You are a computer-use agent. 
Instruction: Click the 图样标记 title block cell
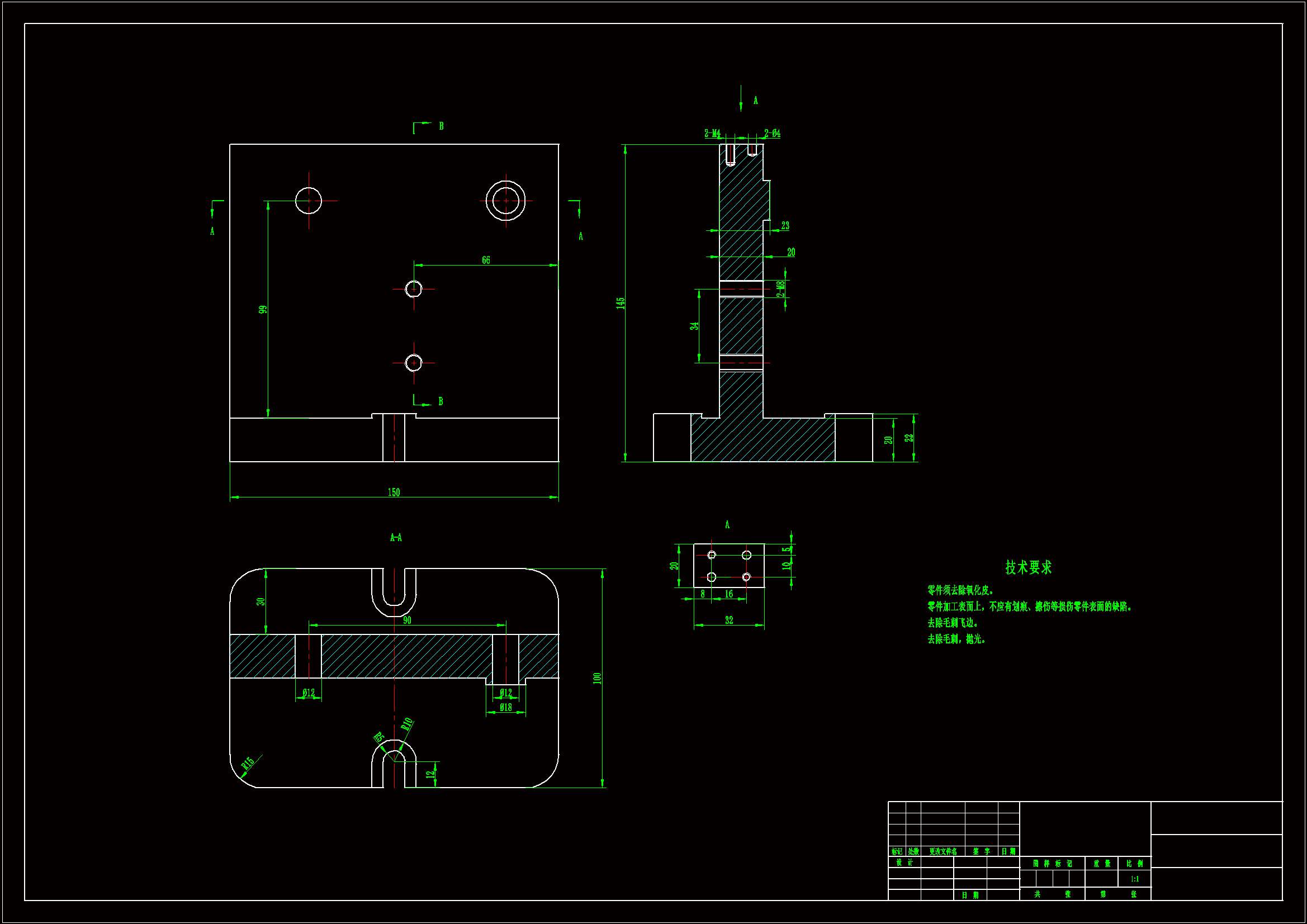point(1052,864)
